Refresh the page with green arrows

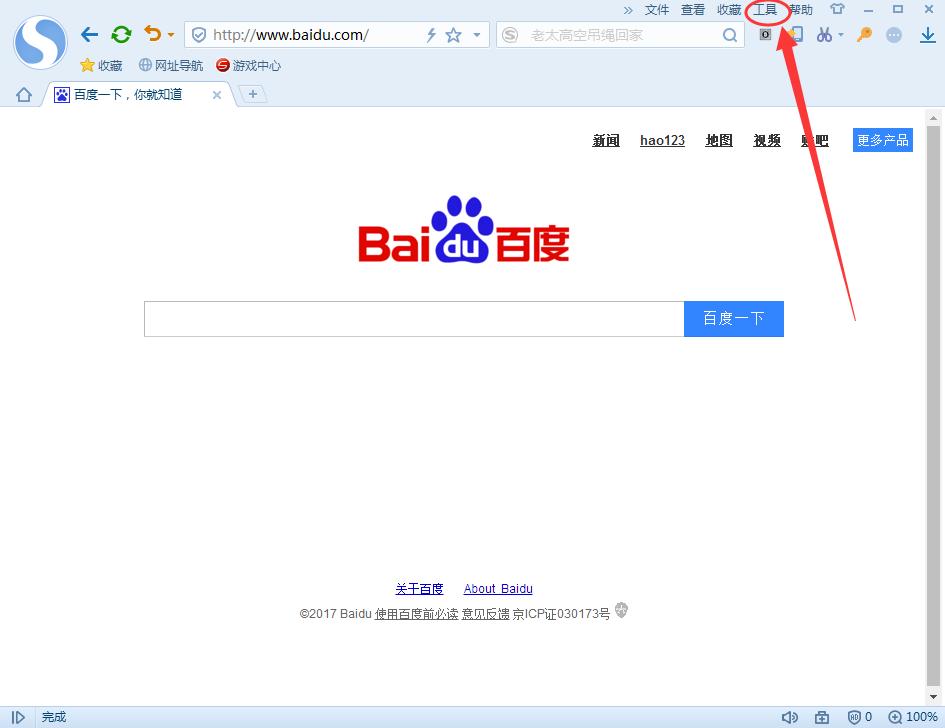(121, 34)
